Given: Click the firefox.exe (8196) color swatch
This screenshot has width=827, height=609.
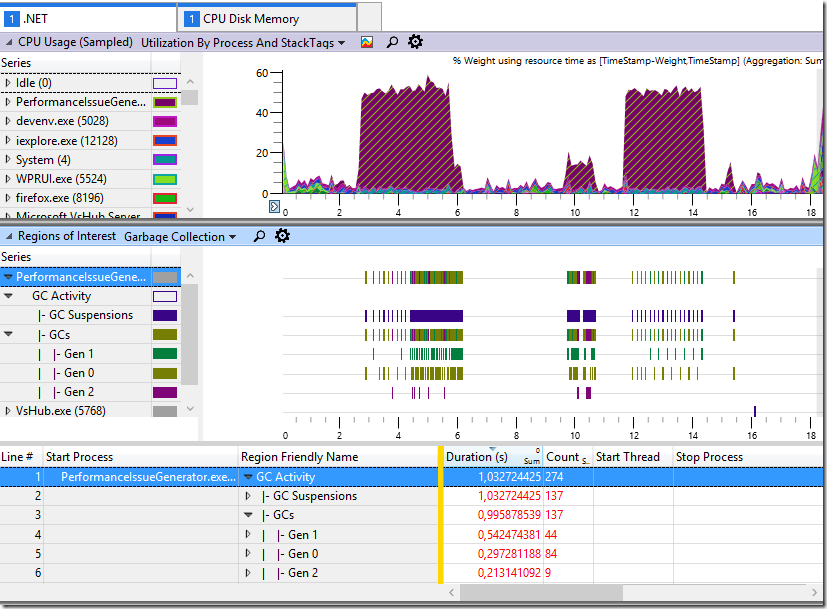Looking at the screenshot, I should pyautogui.click(x=165, y=198).
